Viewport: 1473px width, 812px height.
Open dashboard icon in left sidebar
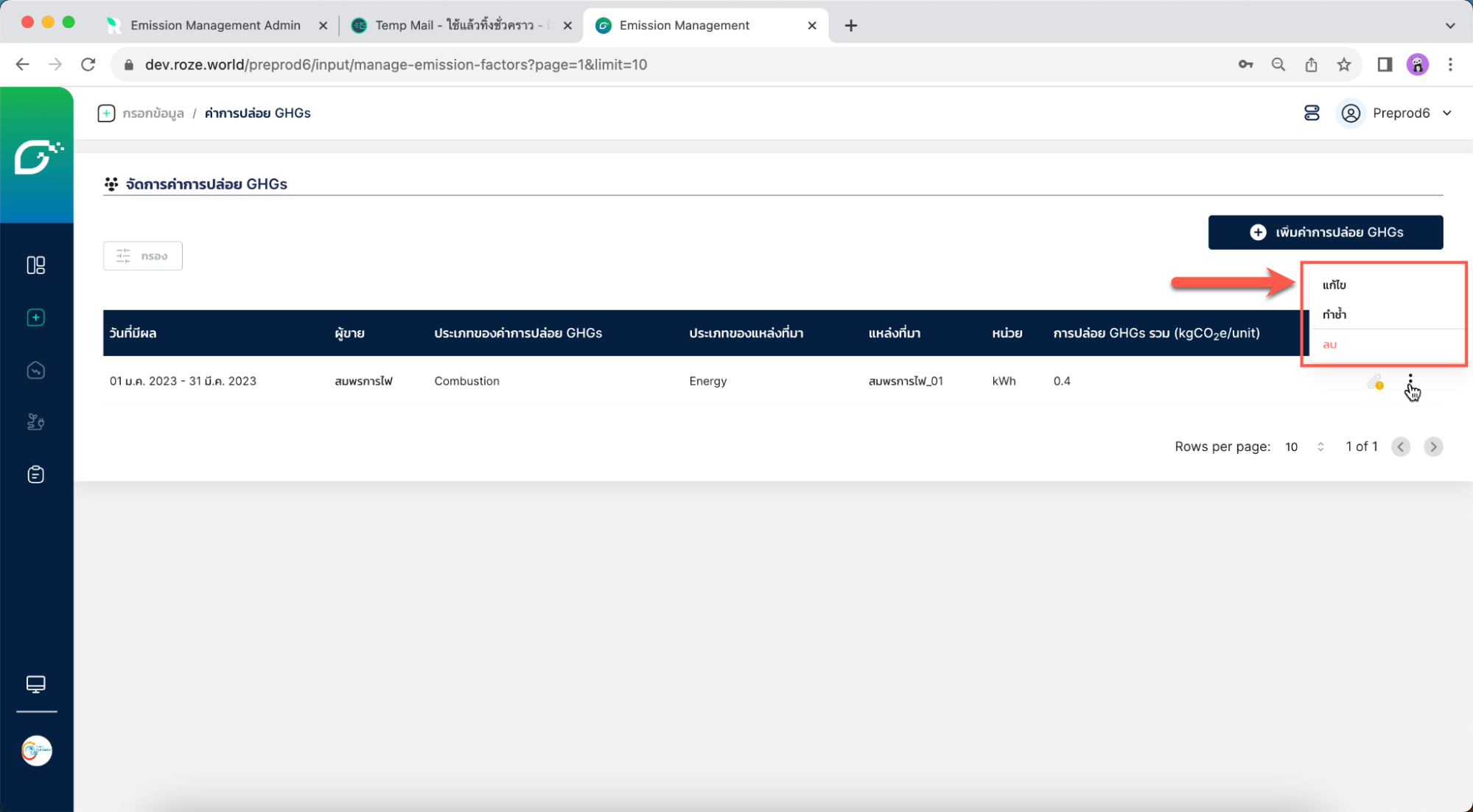pyautogui.click(x=35, y=265)
